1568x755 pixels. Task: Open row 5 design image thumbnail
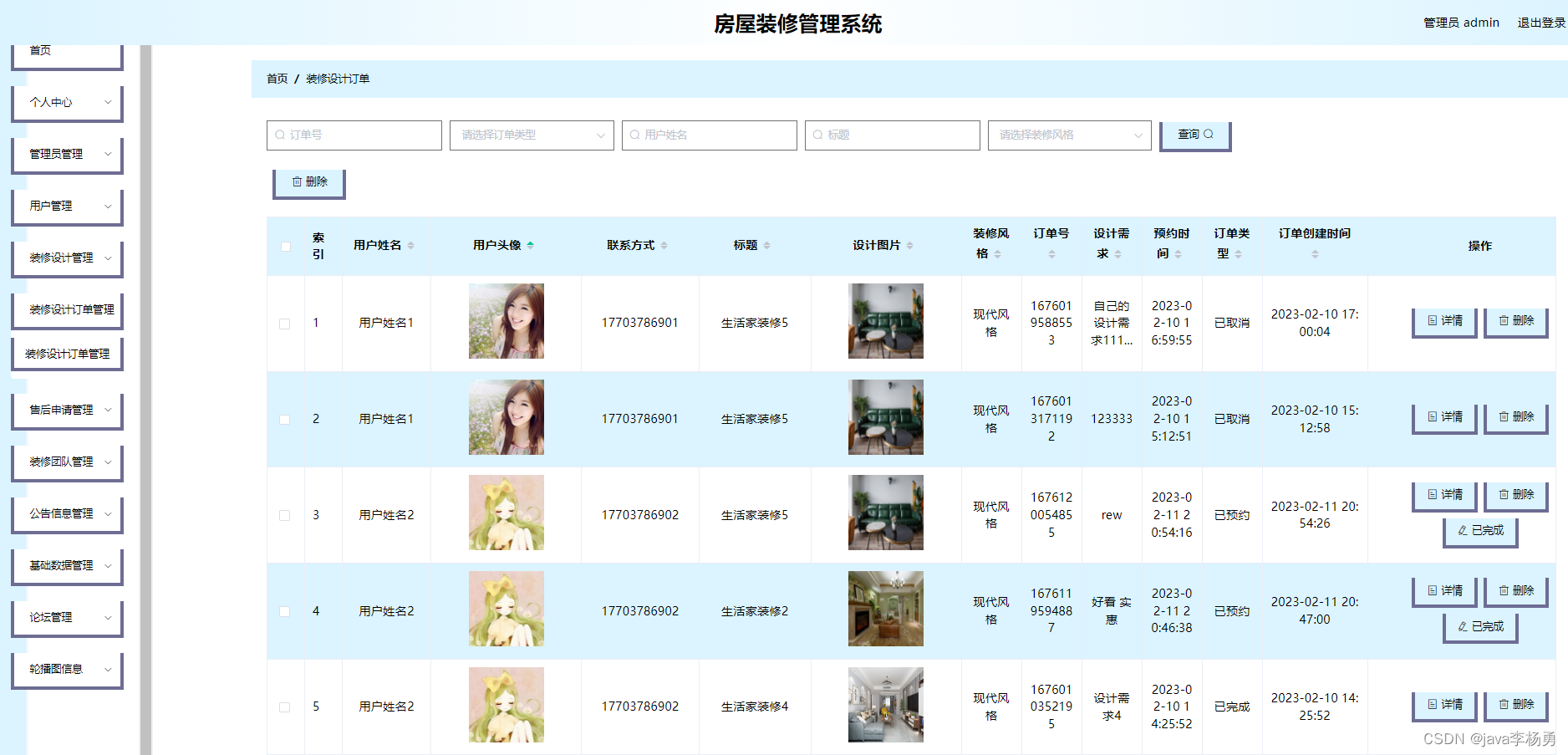click(x=886, y=705)
